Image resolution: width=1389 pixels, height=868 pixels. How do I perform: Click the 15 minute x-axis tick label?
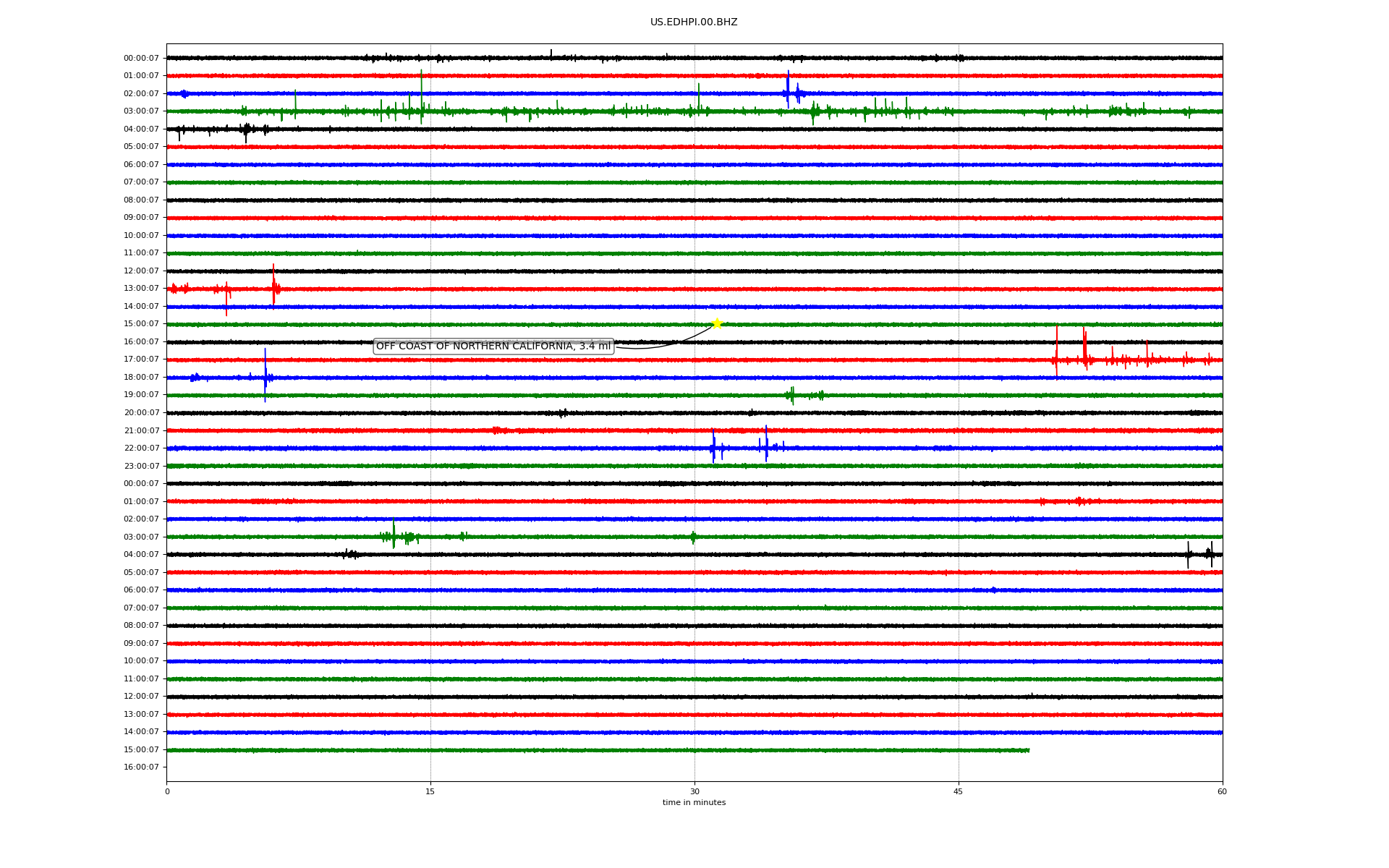coord(430,791)
